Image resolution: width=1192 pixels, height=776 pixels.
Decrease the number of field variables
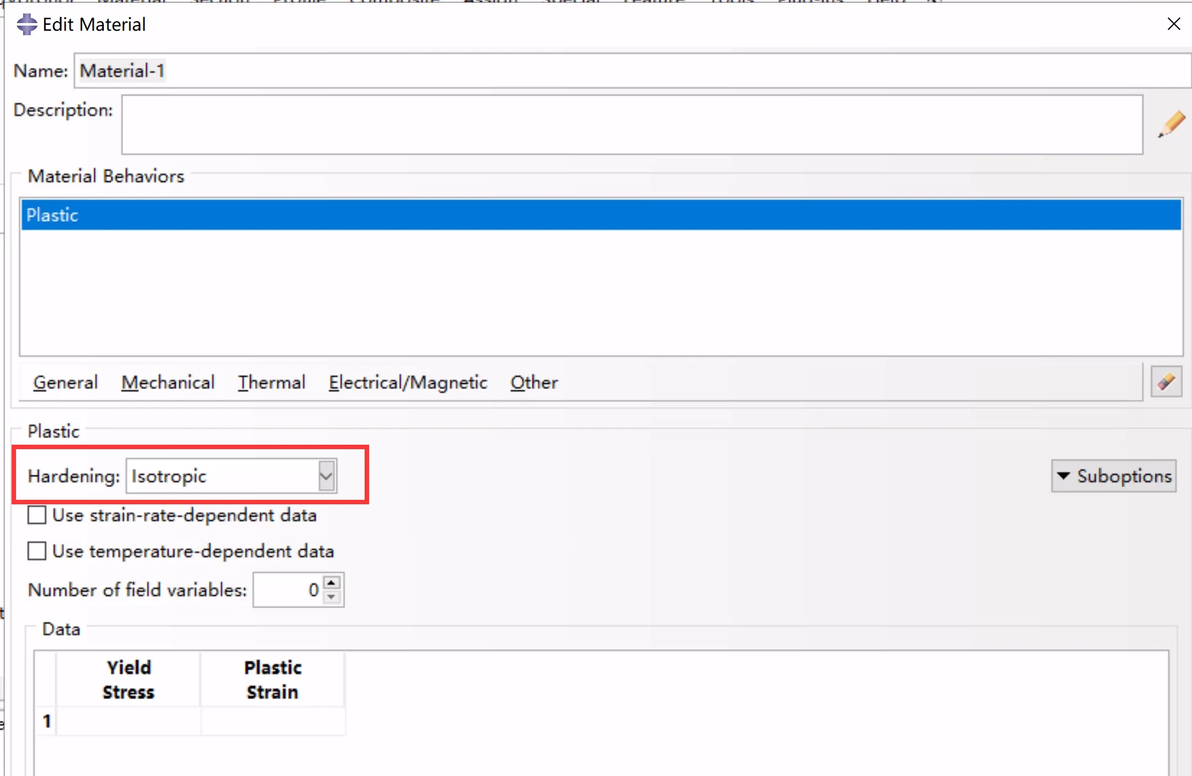pyautogui.click(x=332, y=597)
